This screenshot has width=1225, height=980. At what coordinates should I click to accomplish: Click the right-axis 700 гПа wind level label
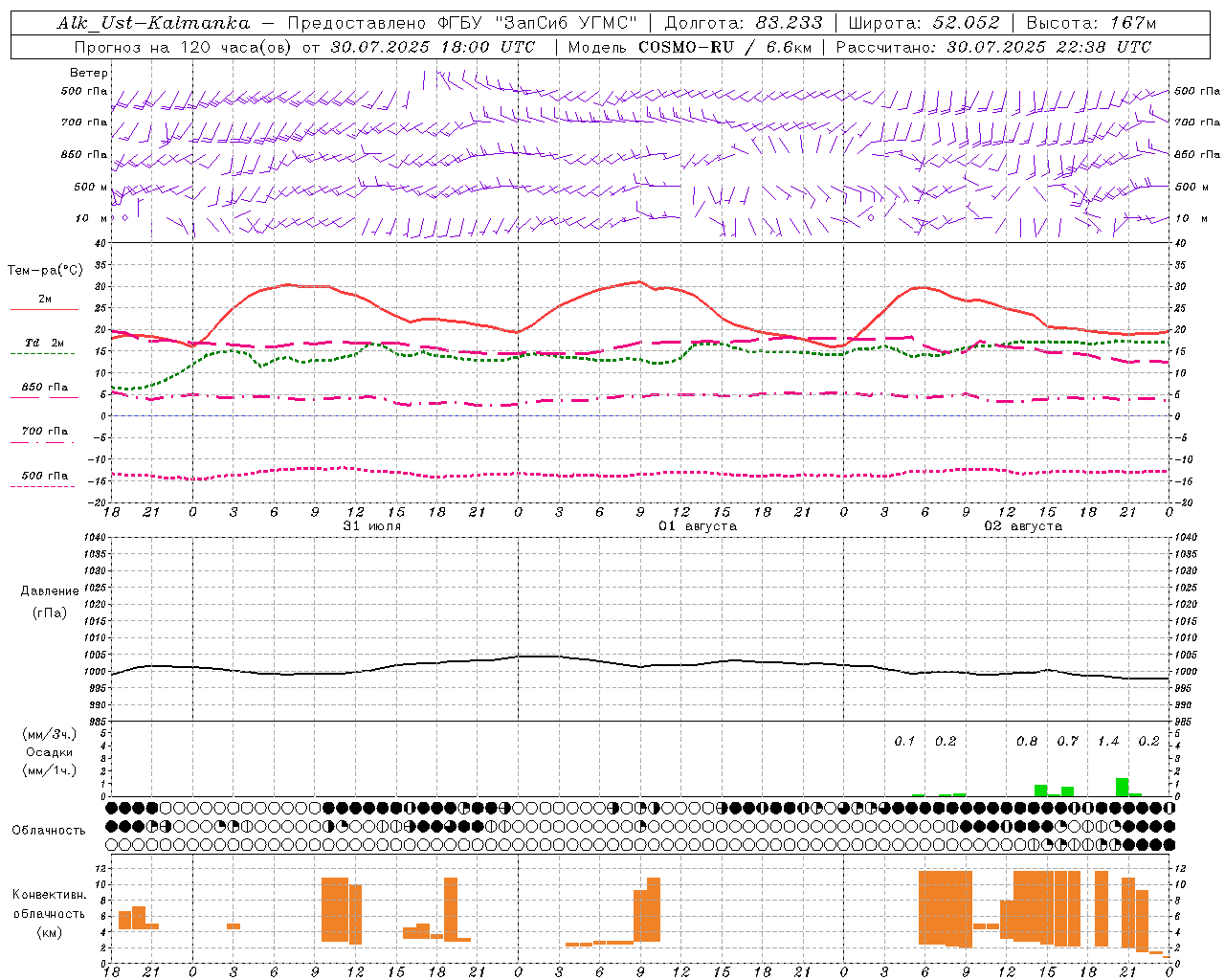pos(1197,122)
